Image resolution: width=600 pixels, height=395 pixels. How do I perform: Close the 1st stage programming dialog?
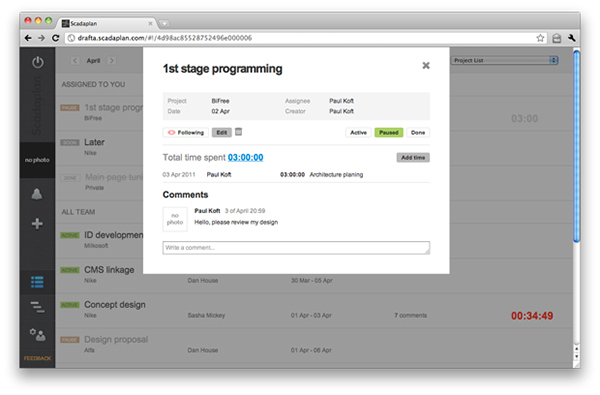coord(426,65)
